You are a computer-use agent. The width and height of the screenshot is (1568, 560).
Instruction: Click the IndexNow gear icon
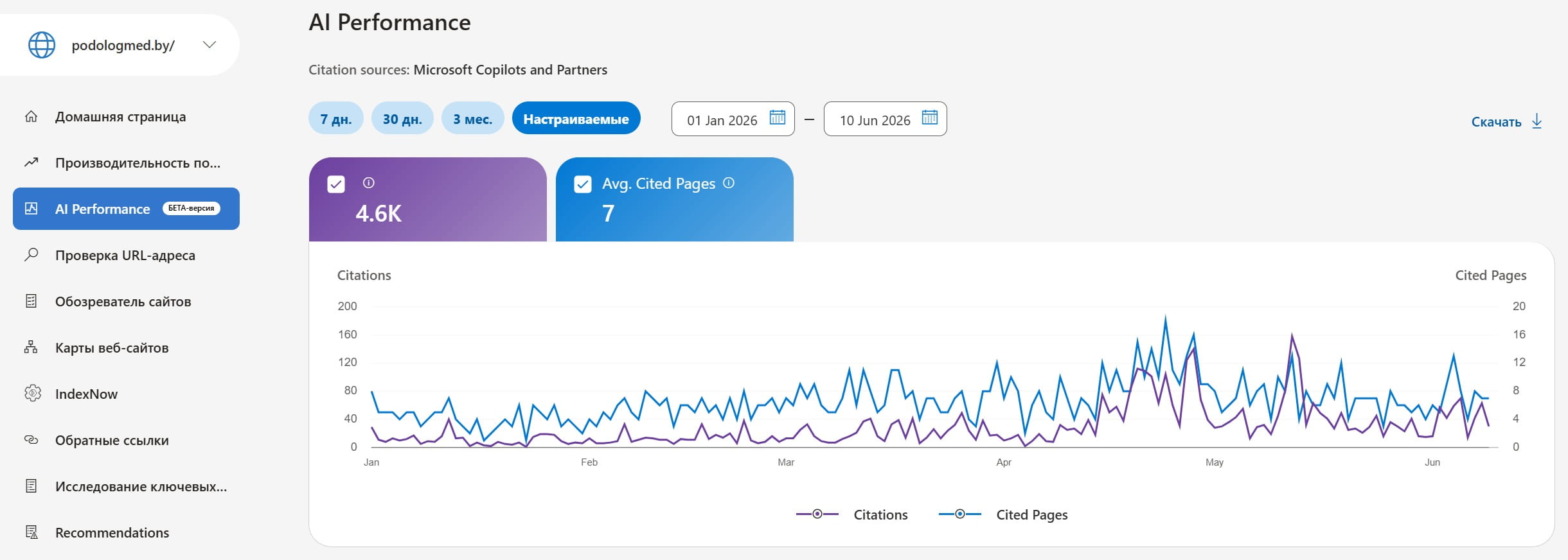[x=32, y=393]
